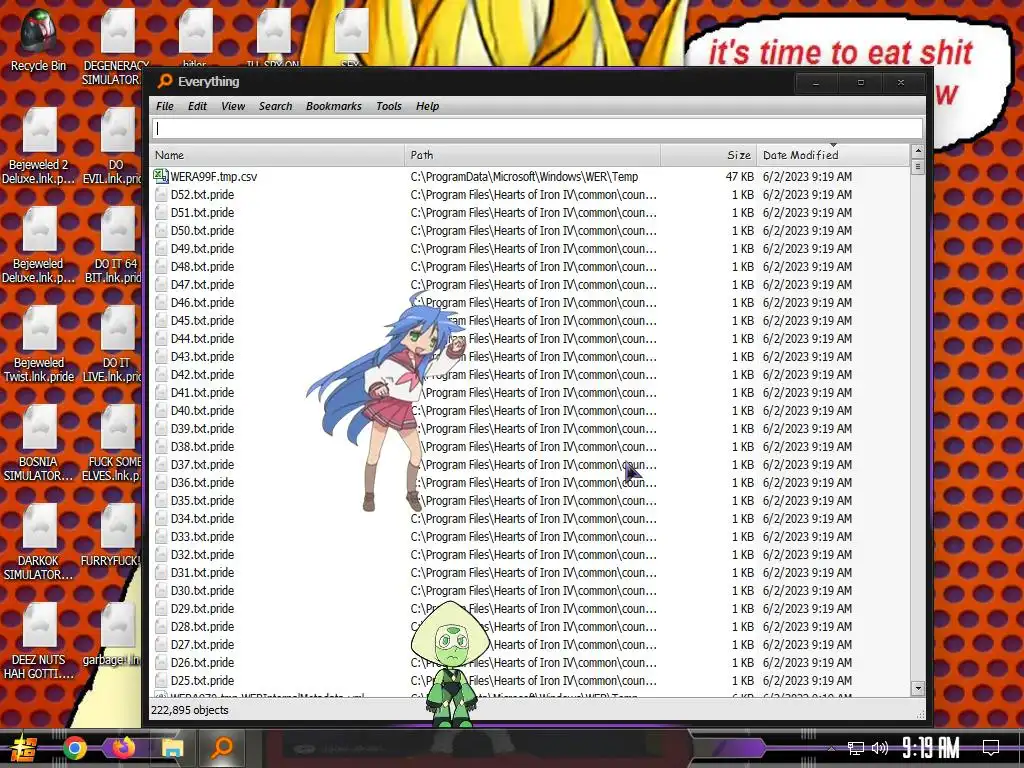Sort by Date Modified column header
1024x768 pixels.
coord(833,155)
